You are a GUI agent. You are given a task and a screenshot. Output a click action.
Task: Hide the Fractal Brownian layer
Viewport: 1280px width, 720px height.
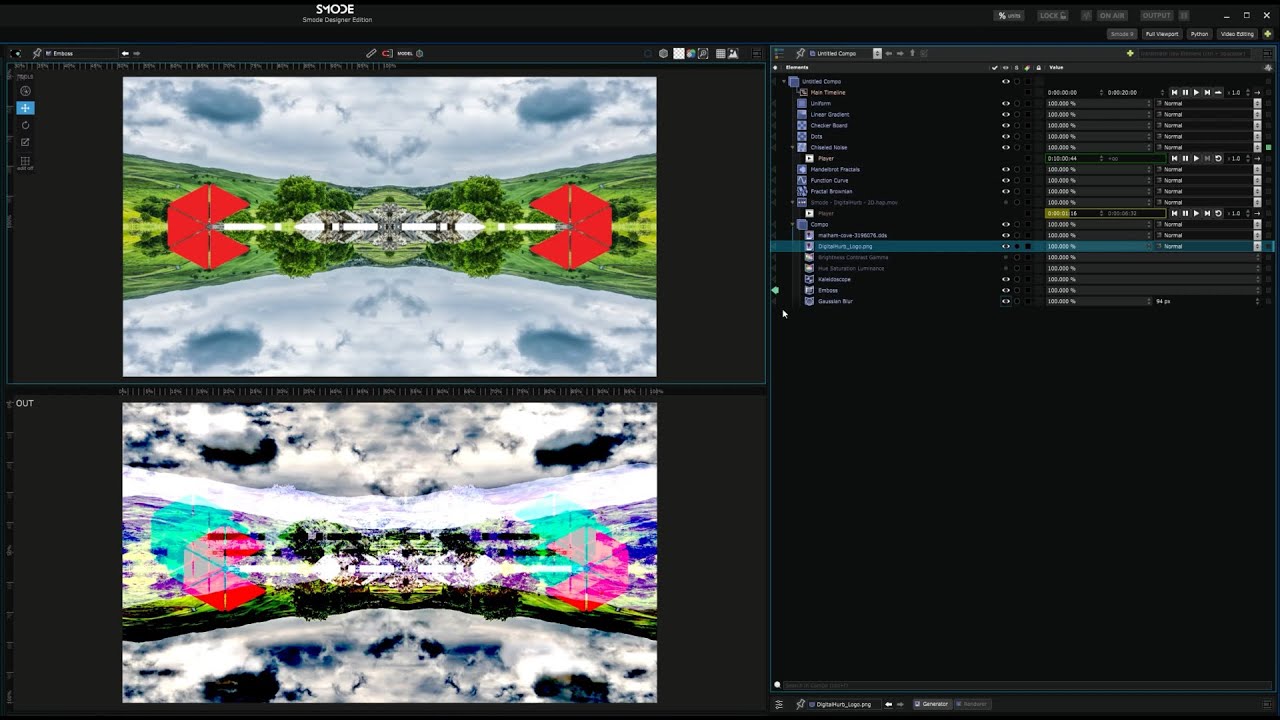click(x=1006, y=191)
